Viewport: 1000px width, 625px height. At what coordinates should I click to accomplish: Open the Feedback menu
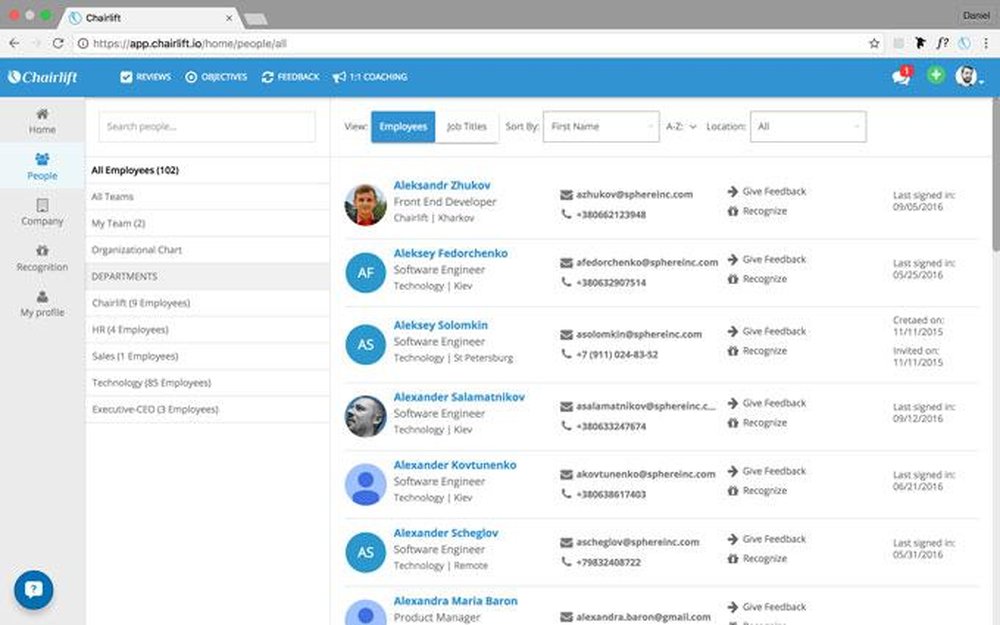290,77
